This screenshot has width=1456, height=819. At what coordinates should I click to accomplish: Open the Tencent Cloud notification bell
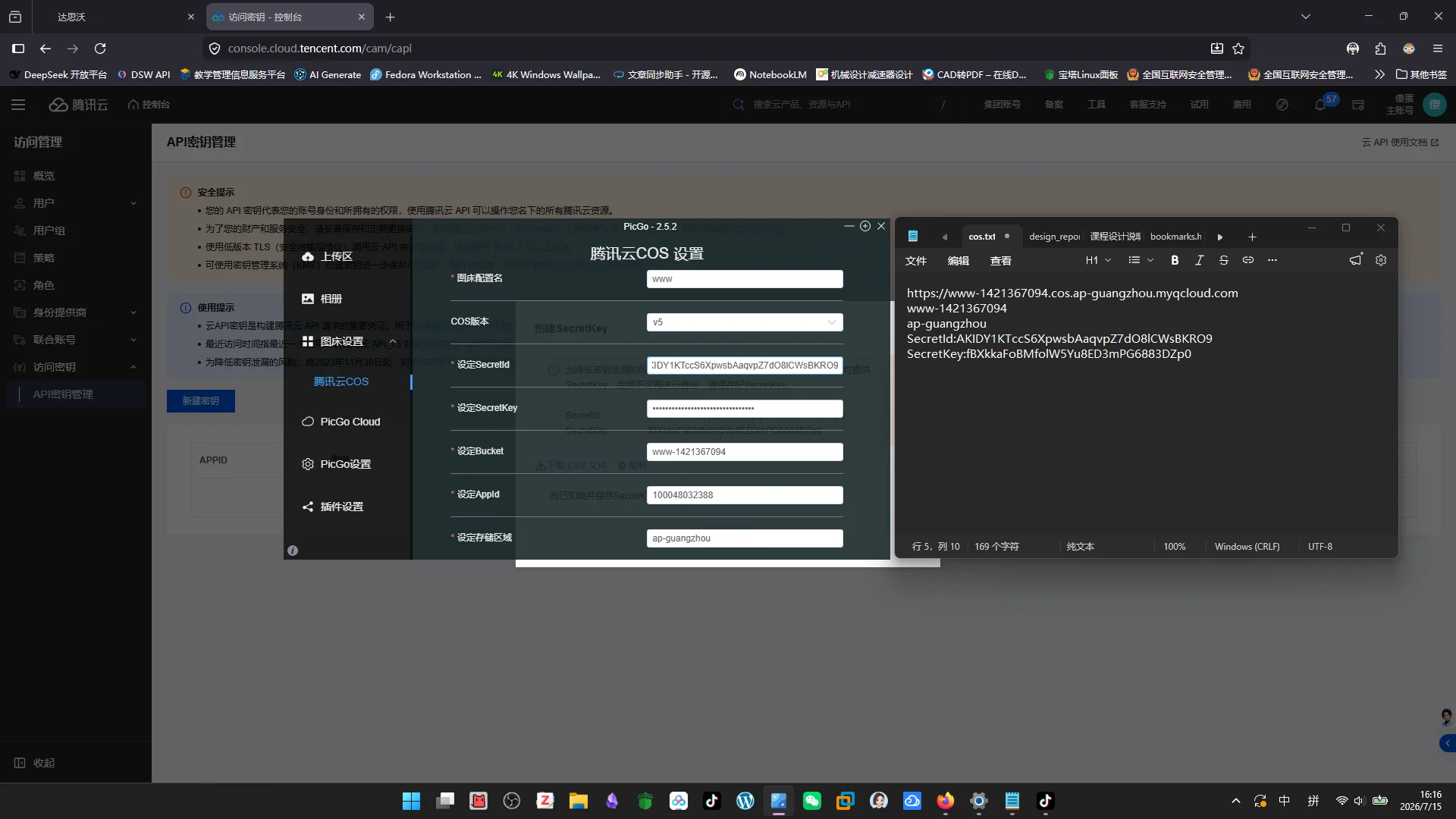point(1320,105)
